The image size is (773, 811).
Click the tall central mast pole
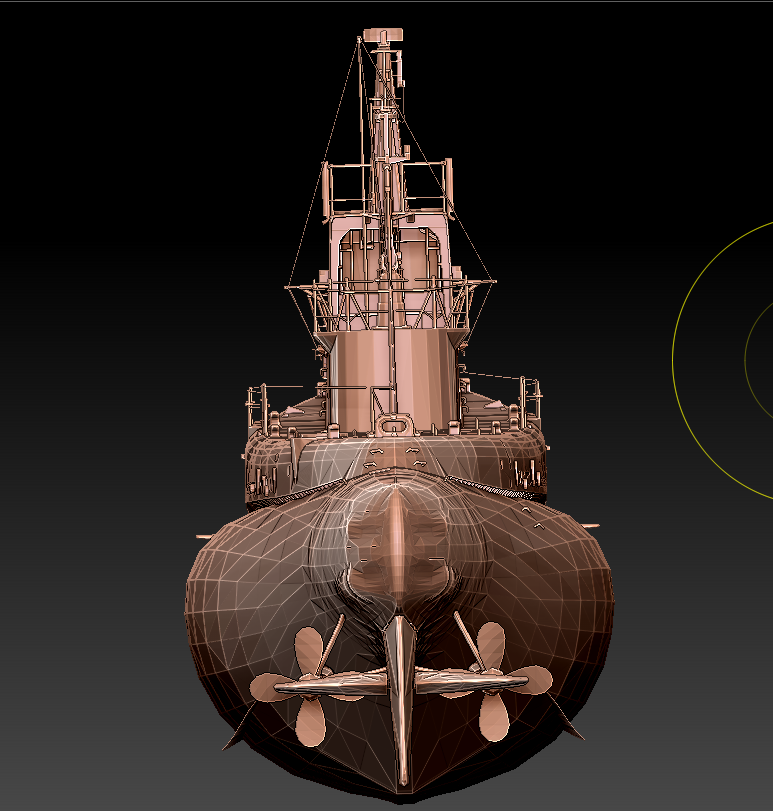point(383,155)
